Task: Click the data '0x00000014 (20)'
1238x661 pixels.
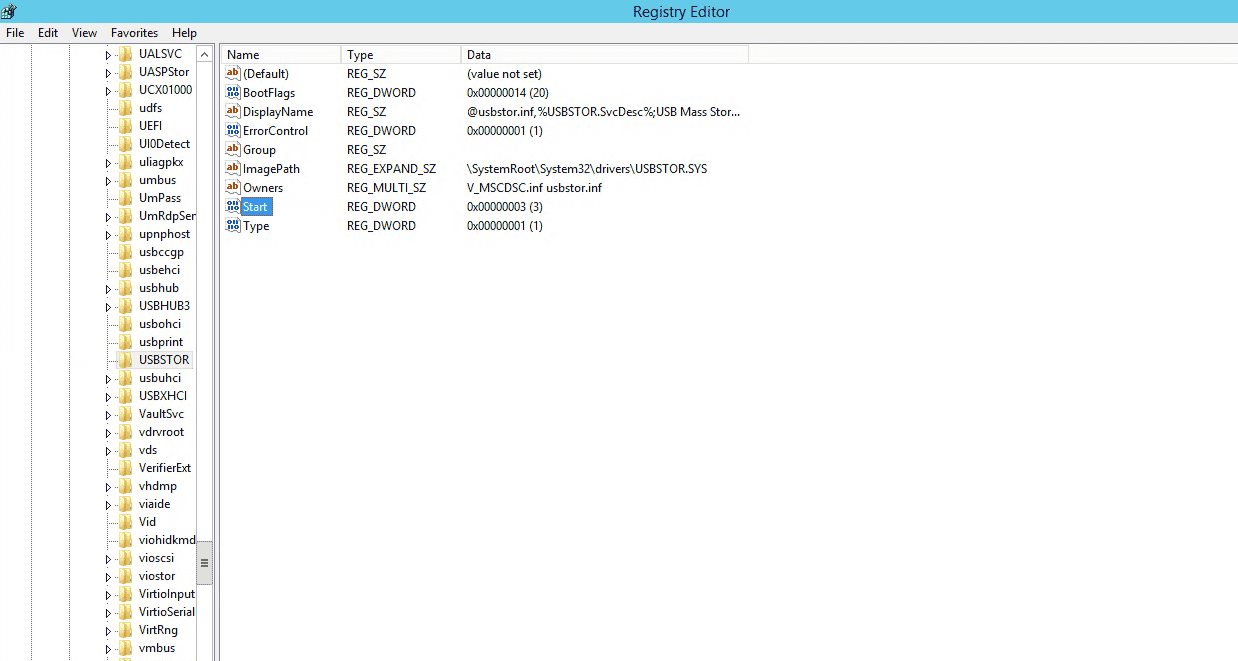Action: point(508,93)
